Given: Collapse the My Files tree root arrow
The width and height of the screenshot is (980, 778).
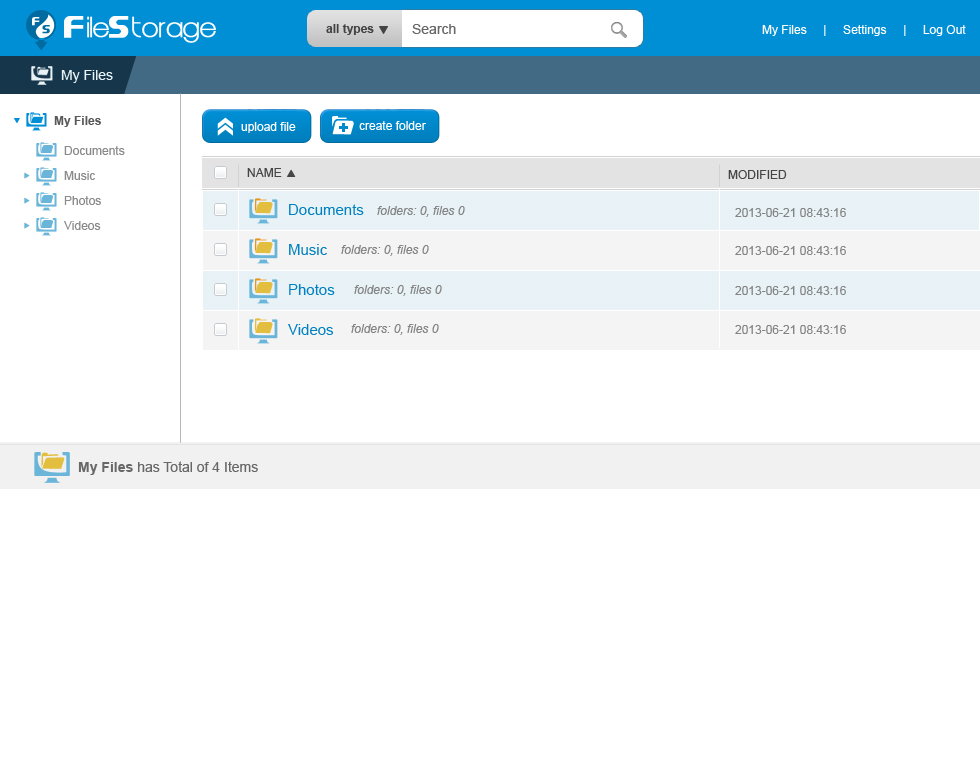Looking at the screenshot, I should pyautogui.click(x=17, y=121).
